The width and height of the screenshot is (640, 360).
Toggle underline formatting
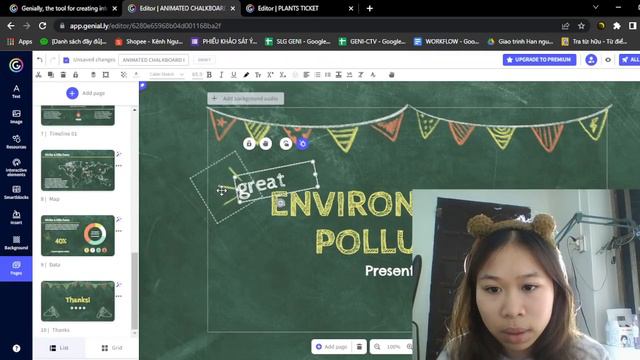pos(233,75)
